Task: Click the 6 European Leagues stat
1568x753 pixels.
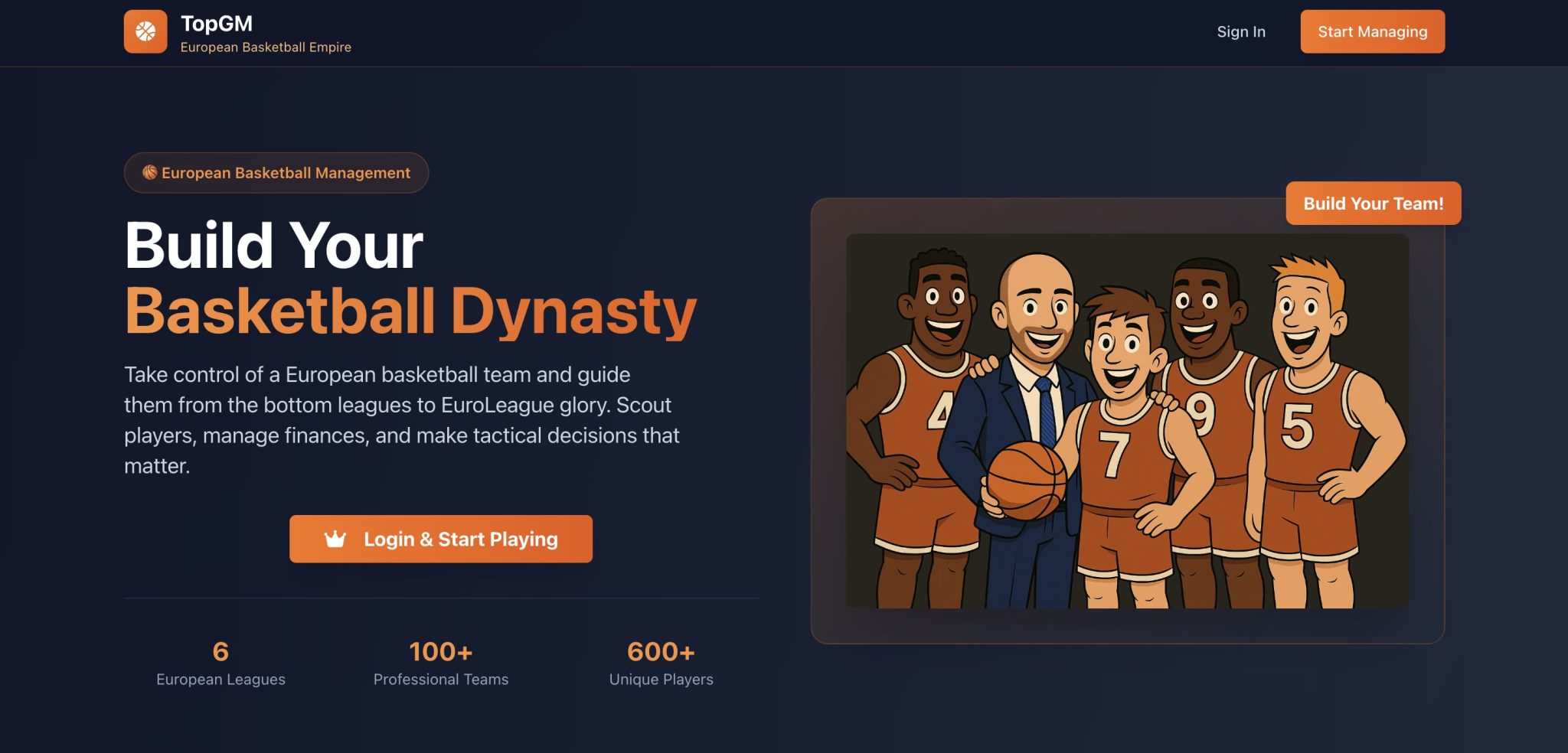Action: [x=220, y=663]
